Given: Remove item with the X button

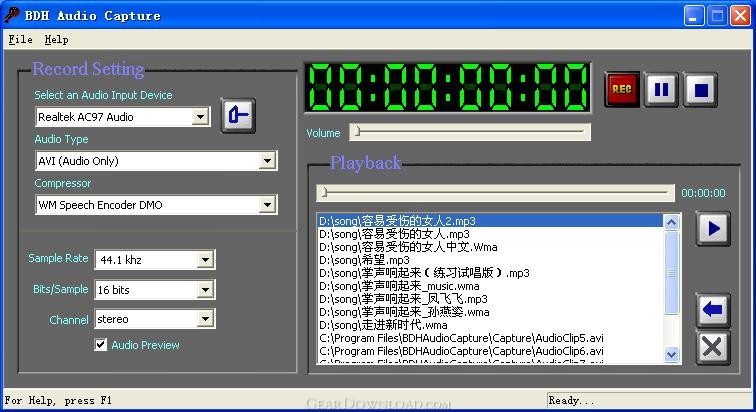Looking at the screenshot, I should coord(713,347).
